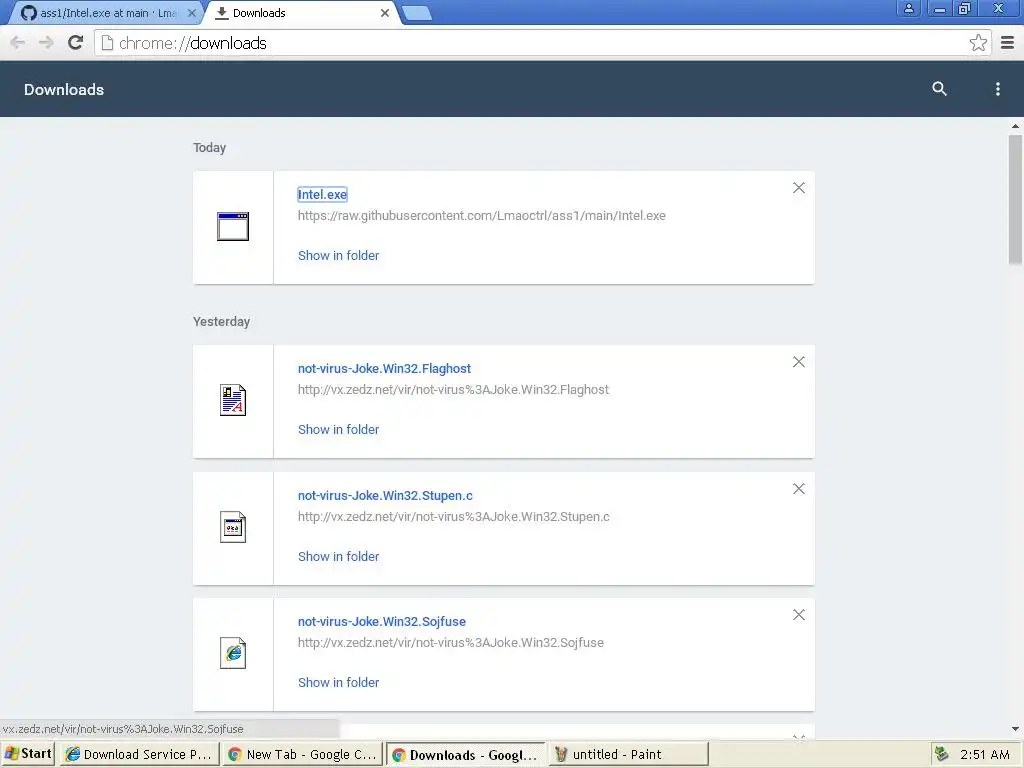Close the Downloads tab

click(385, 13)
